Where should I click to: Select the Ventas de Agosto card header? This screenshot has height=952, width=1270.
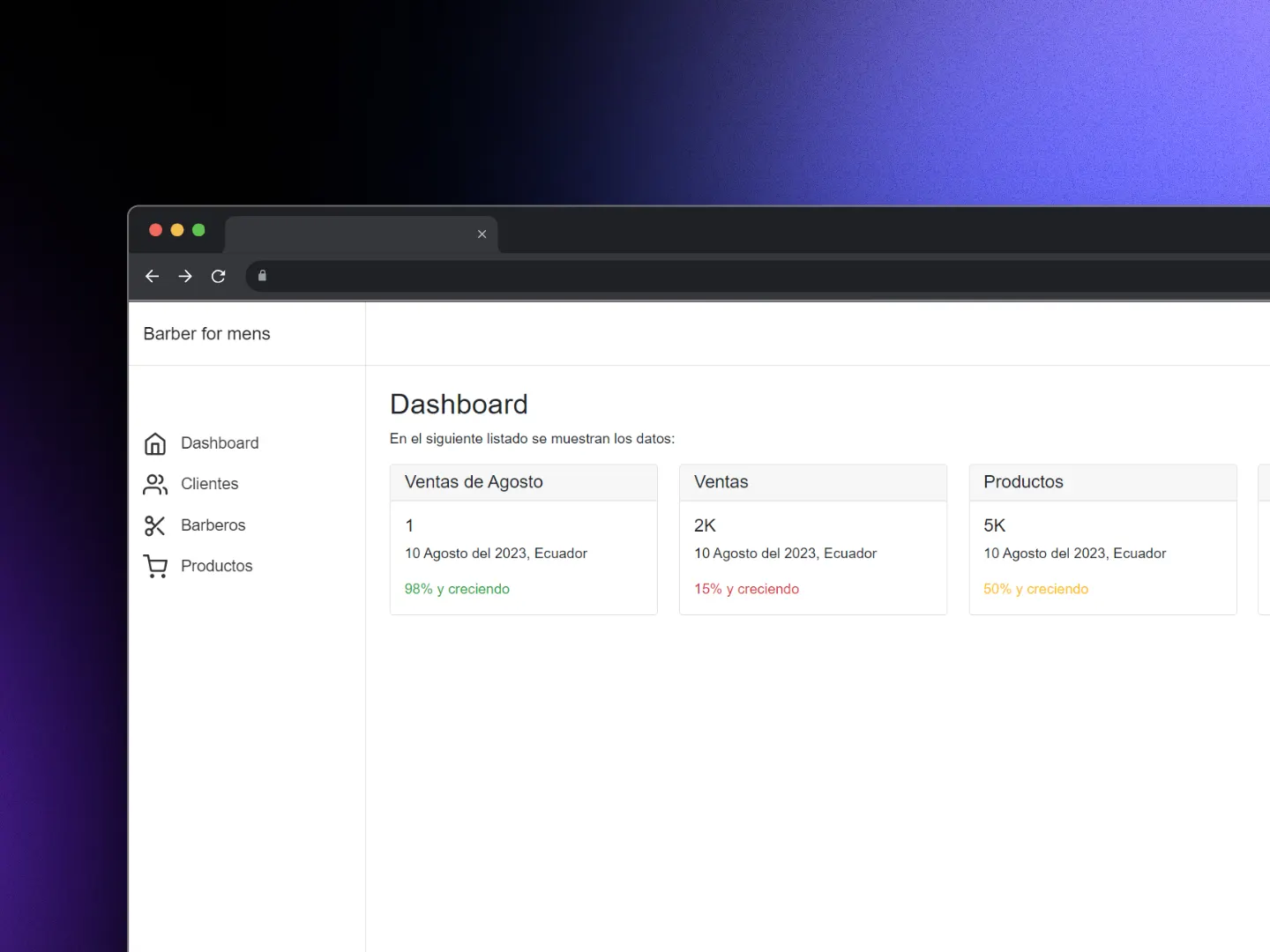pyautogui.click(x=523, y=482)
